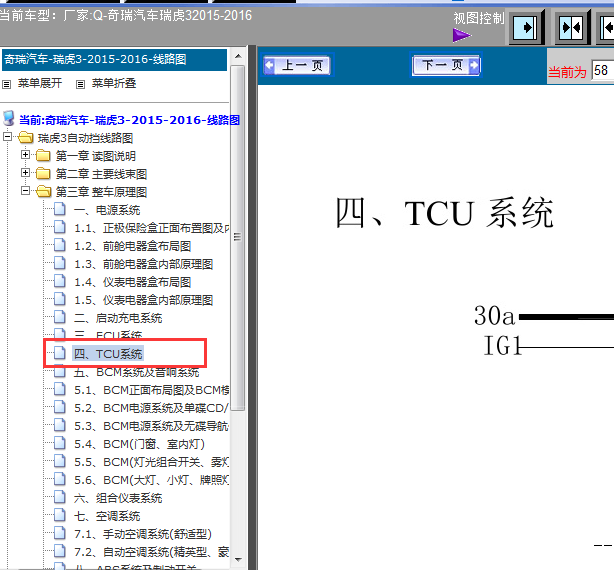Go to previous page with 上一页
The image size is (614, 570).
pyautogui.click(x=297, y=65)
